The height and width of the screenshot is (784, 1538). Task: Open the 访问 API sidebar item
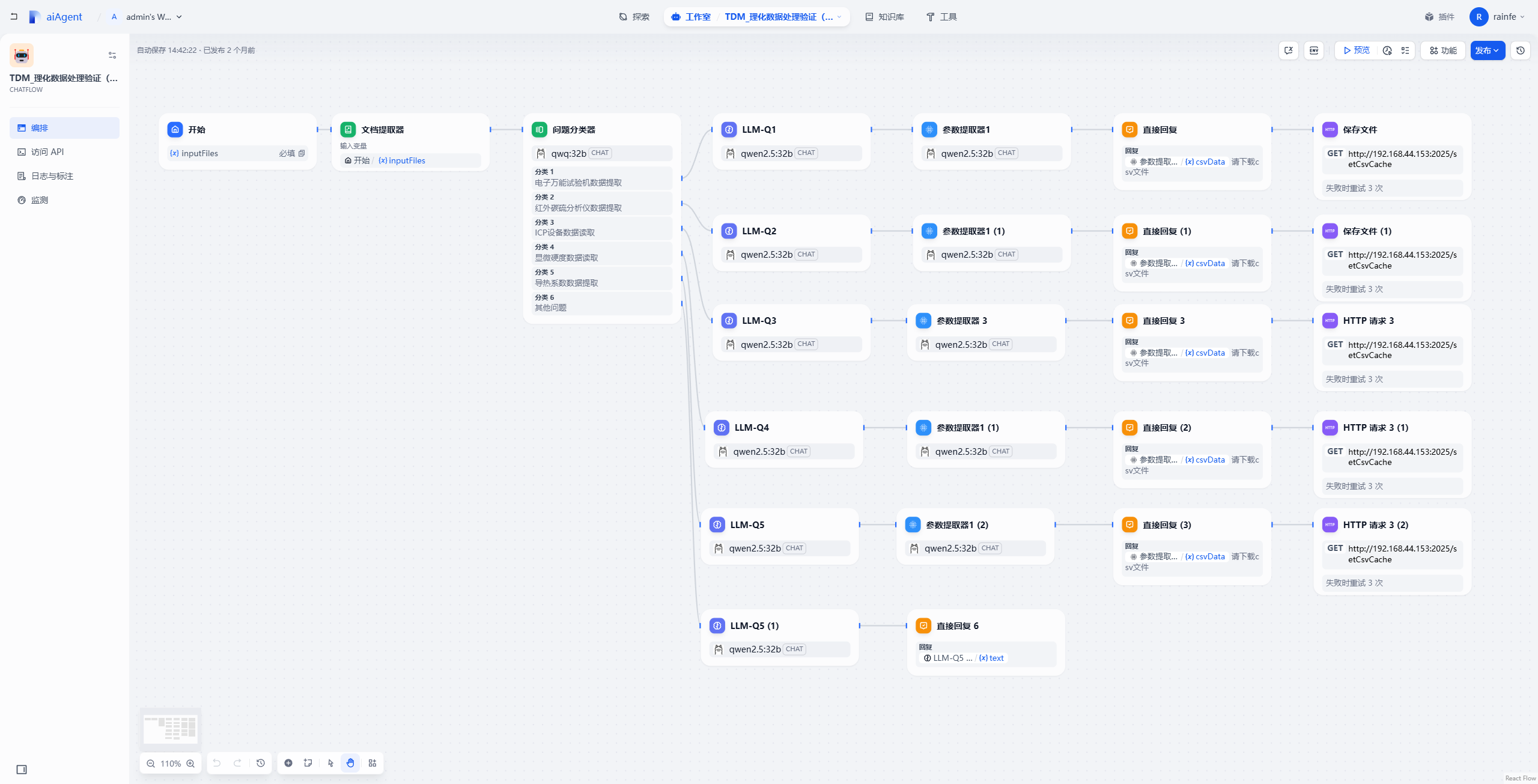click(x=47, y=152)
